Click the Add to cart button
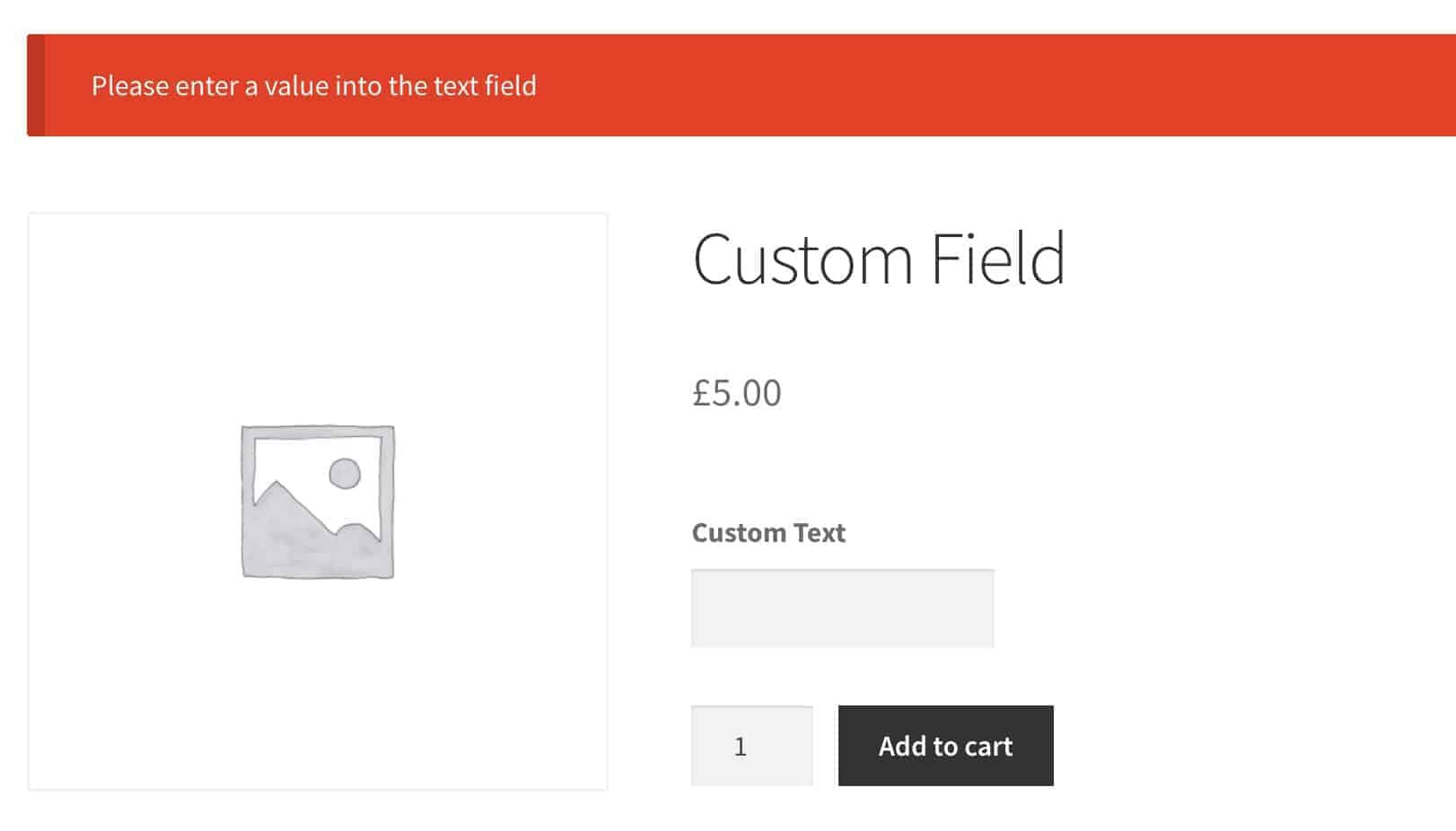The image size is (1456, 831). 945,746
